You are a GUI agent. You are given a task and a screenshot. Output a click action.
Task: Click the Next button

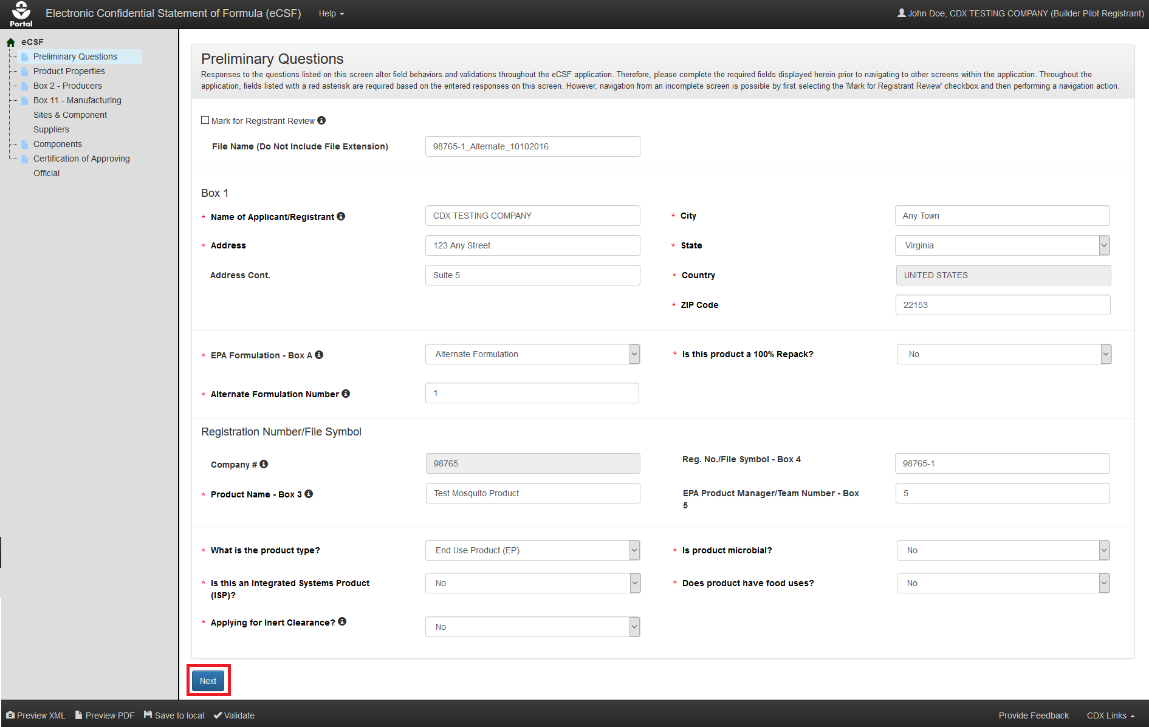coord(208,681)
